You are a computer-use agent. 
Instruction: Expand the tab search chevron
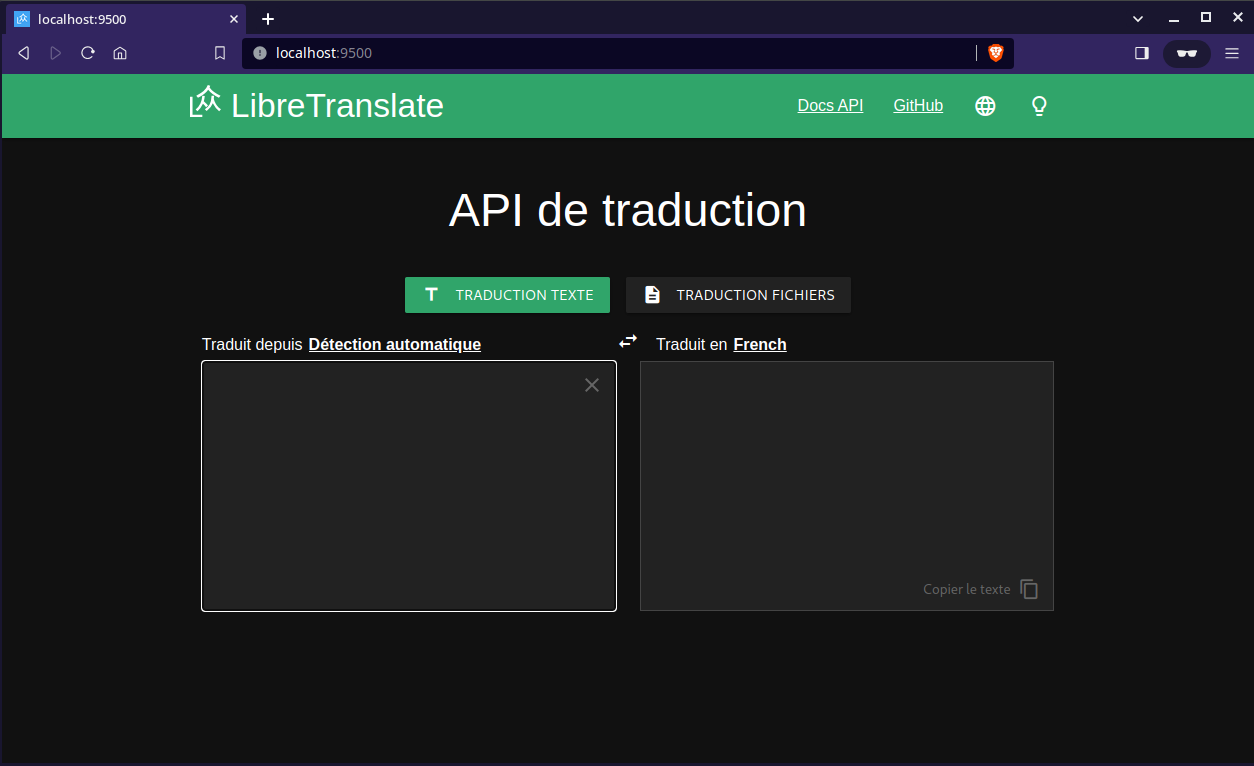point(1138,18)
